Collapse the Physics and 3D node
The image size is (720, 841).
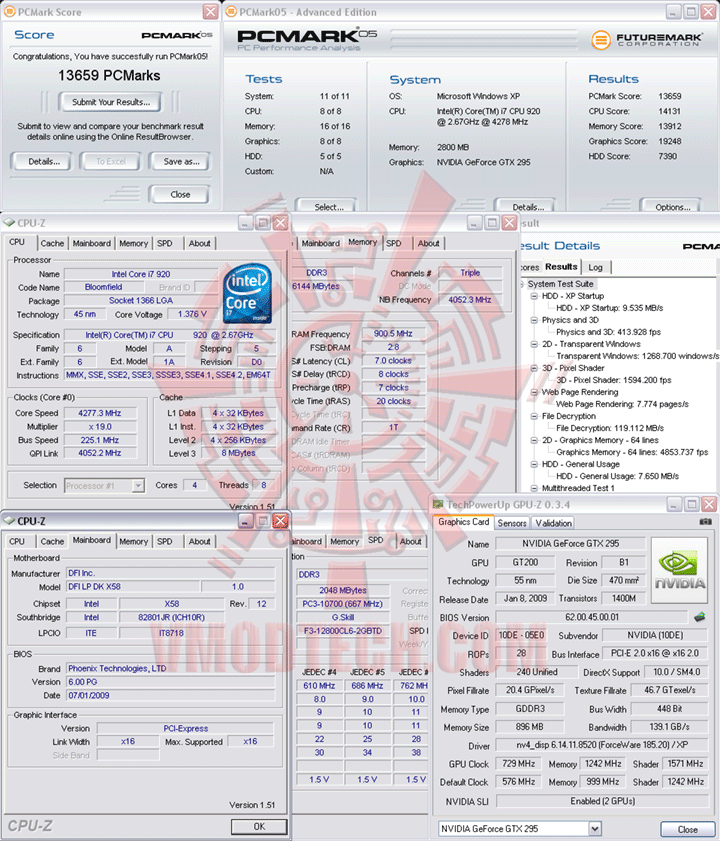[x=534, y=320]
